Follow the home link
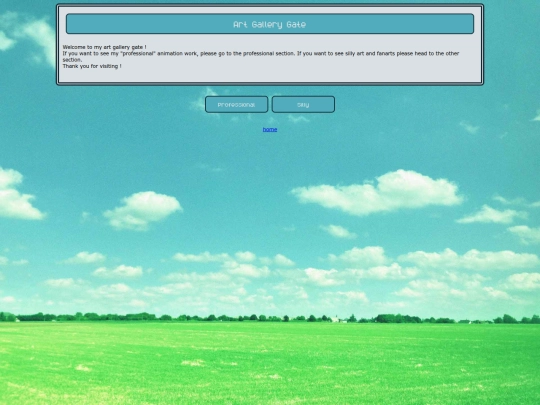The width and height of the screenshot is (540, 405). click(x=270, y=129)
